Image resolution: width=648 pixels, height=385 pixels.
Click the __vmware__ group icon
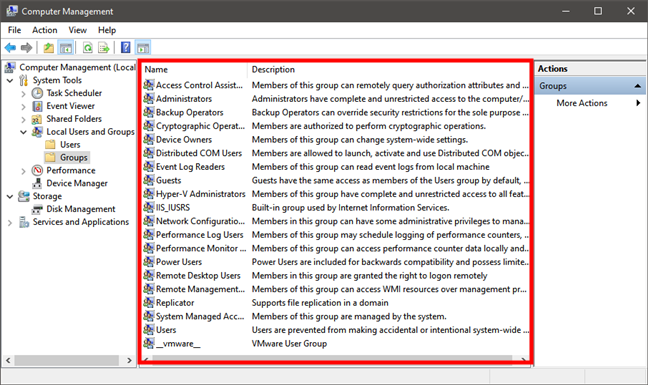point(148,343)
